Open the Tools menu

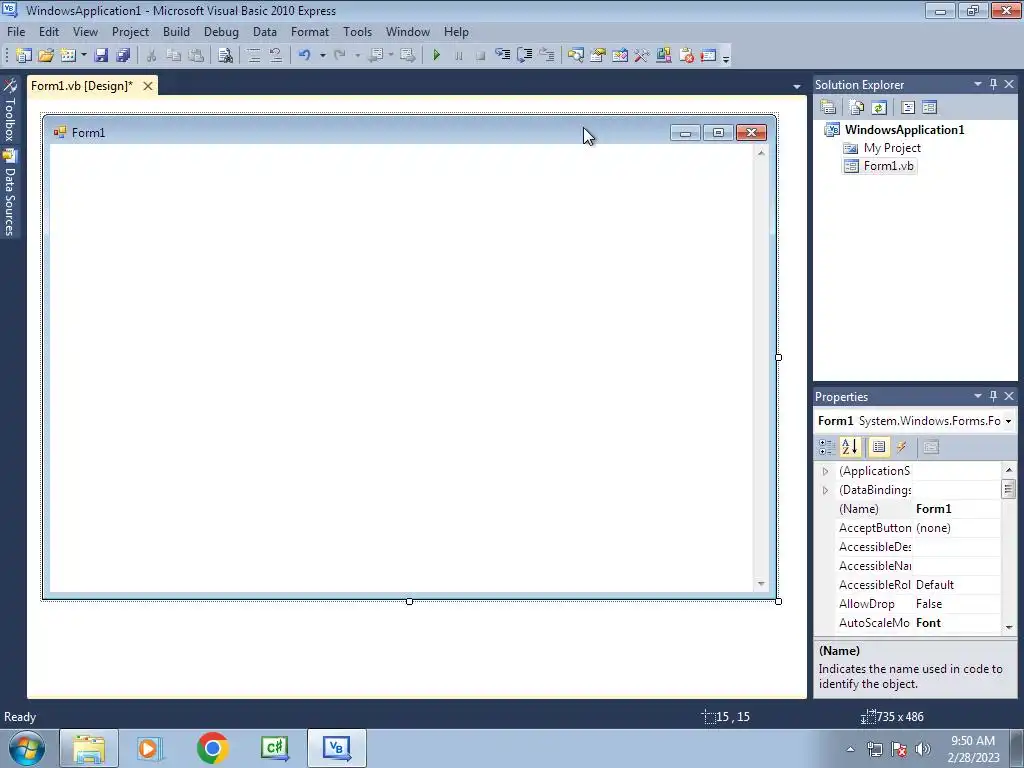click(357, 31)
